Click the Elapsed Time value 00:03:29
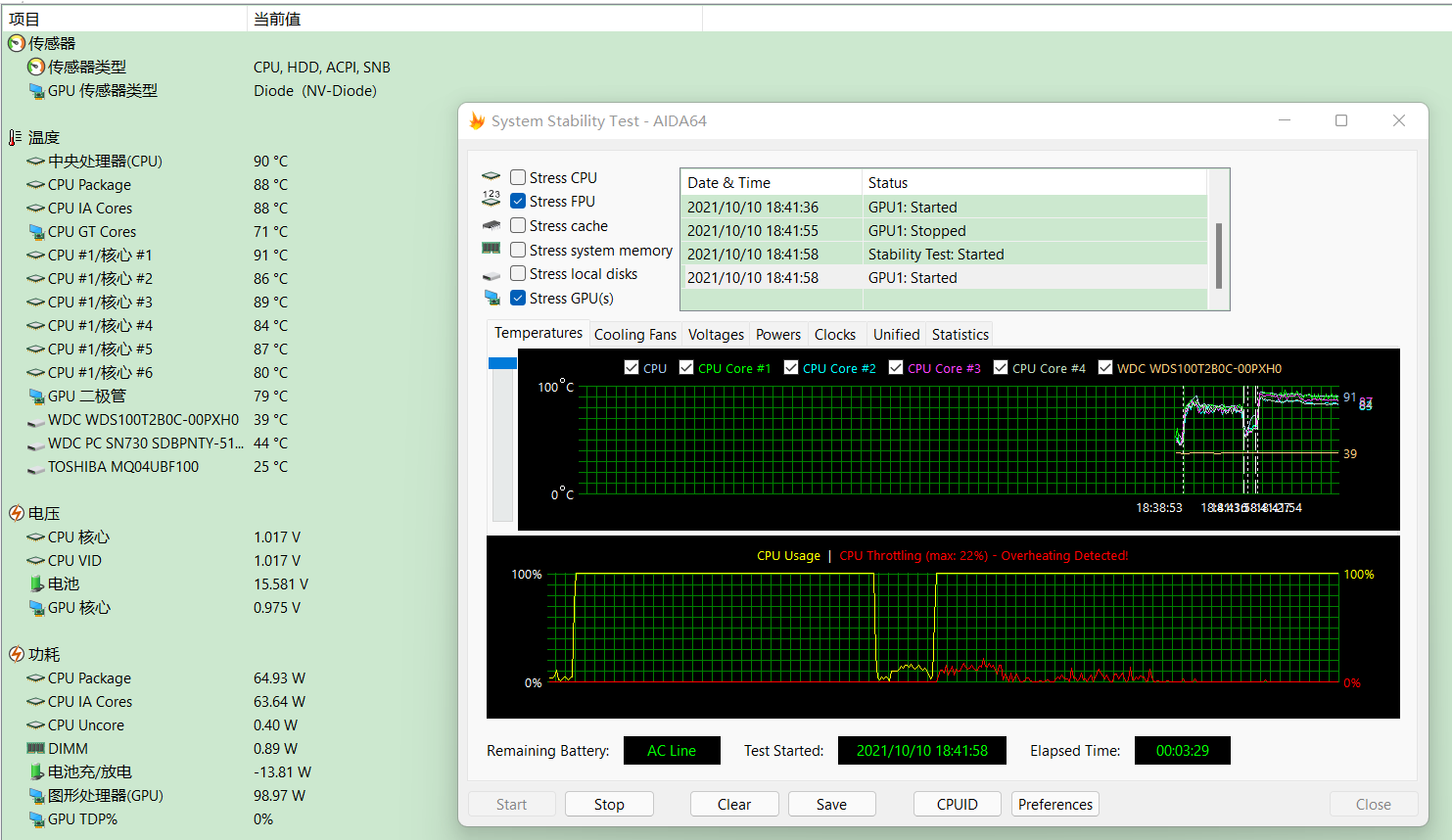Viewport: 1452px width, 840px height. coord(1183,750)
